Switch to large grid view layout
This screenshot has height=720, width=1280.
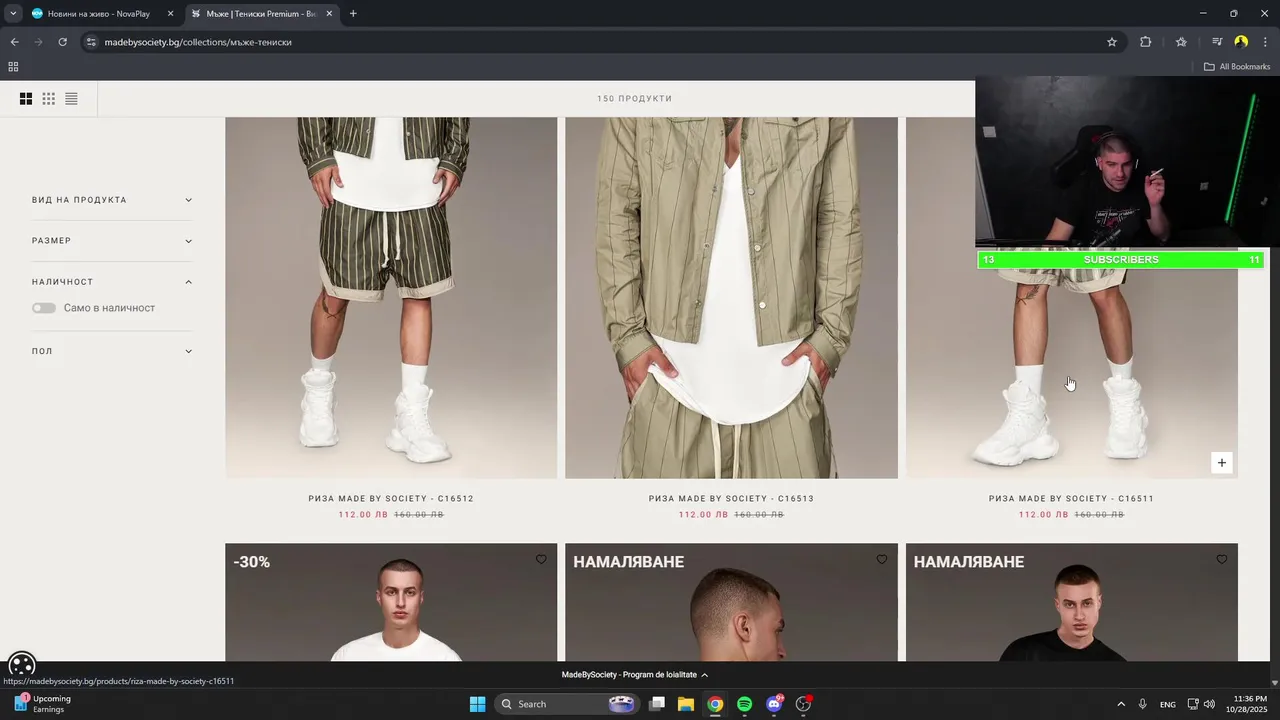pyautogui.click(x=26, y=98)
